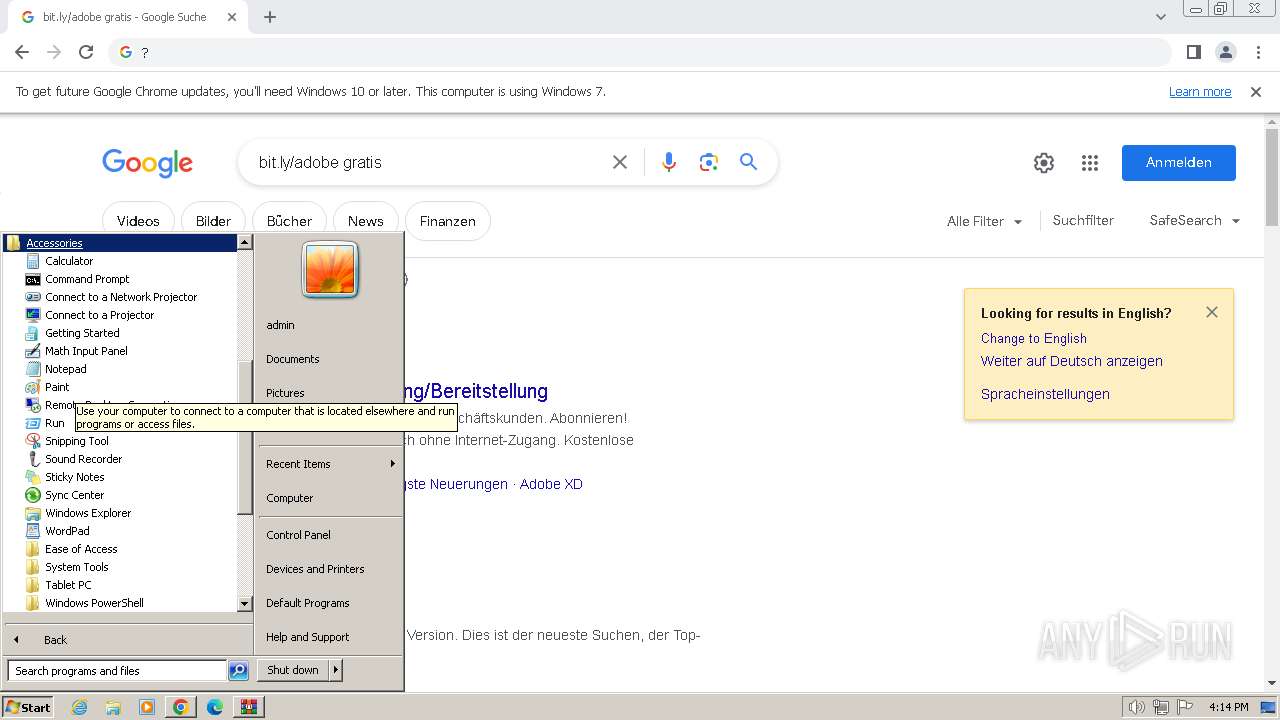Image resolution: width=1280 pixels, height=720 pixels.
Task: Open Chrome profile avatar menu
Action: 1225,52
